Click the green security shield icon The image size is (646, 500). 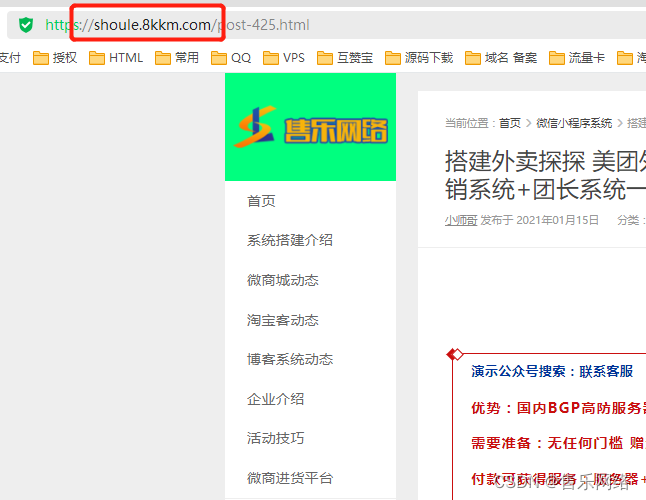point(26,25)
